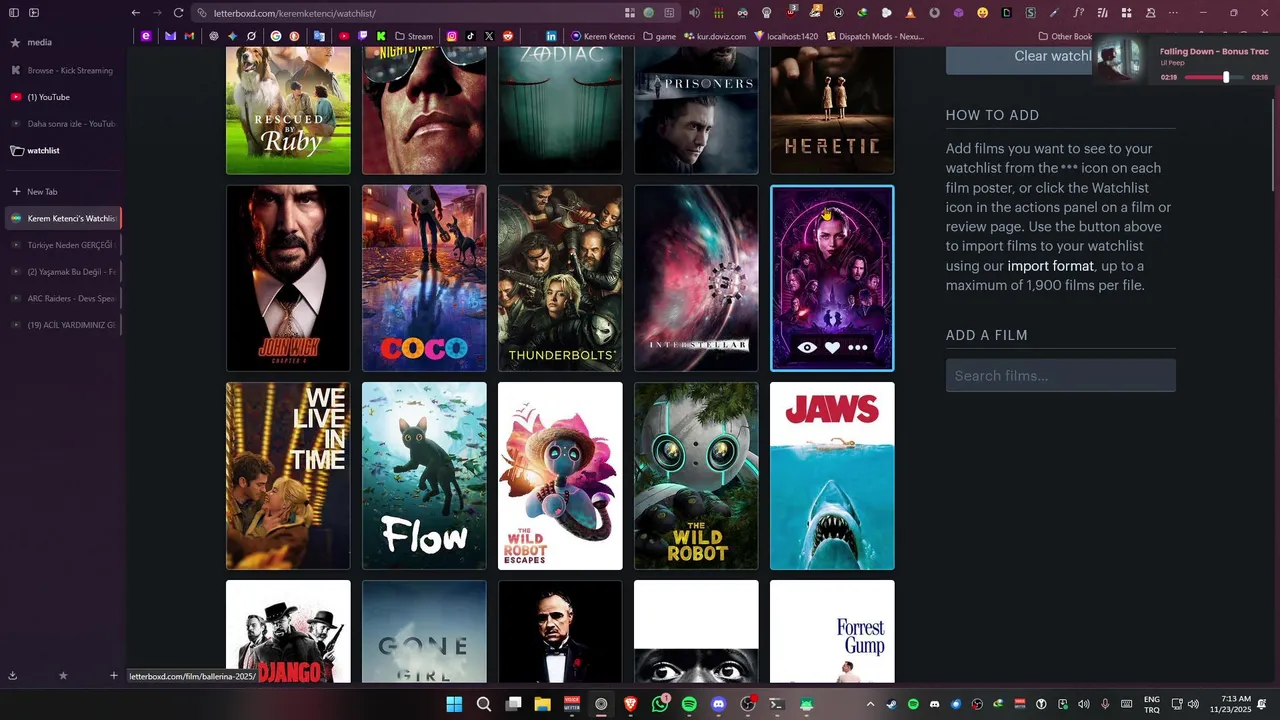Viewport: 1280px width, 720px height.
Task: Mark Ballerina as watched with the eye icon
Action: click(807, 347)
